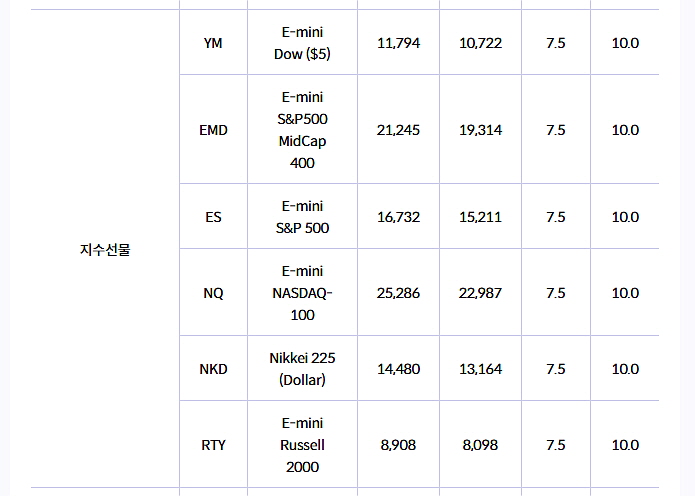Click the EMD ticker symbol cell
Screen dimensions: 695x496
[x=213, y=130]
